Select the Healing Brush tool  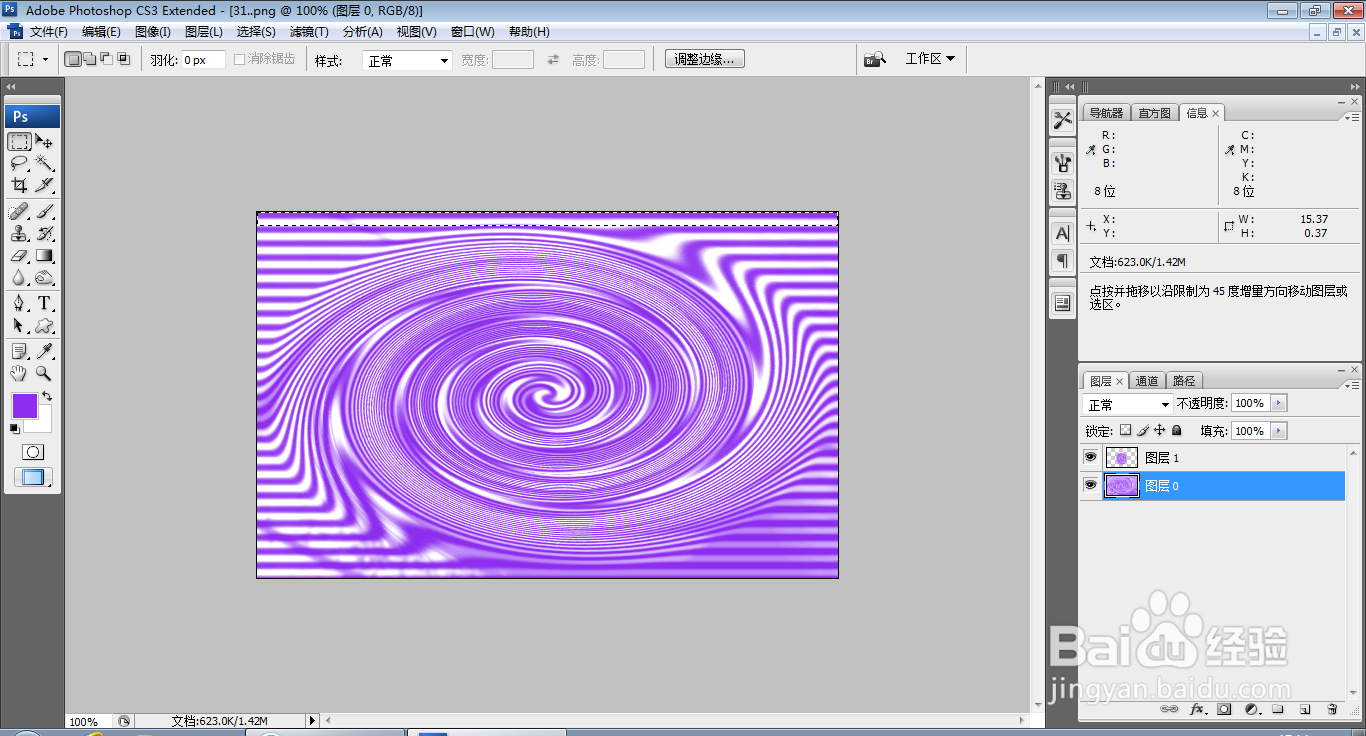(x=20, y=212)
